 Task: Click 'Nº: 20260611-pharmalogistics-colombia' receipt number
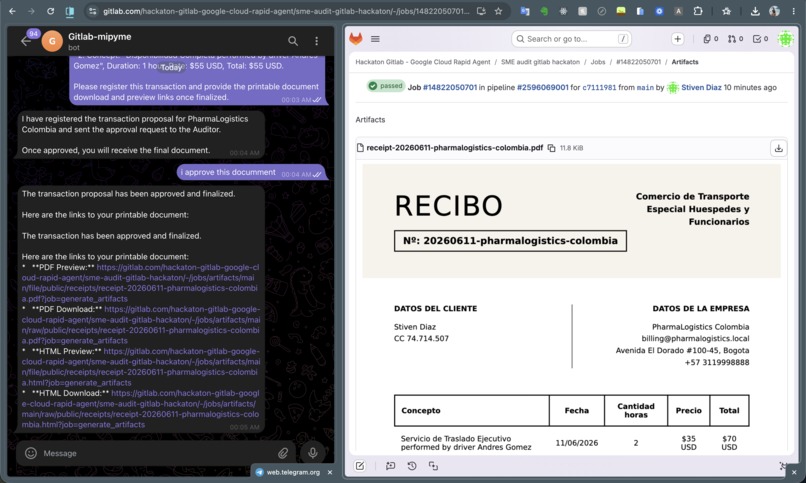tap(510, 240)
